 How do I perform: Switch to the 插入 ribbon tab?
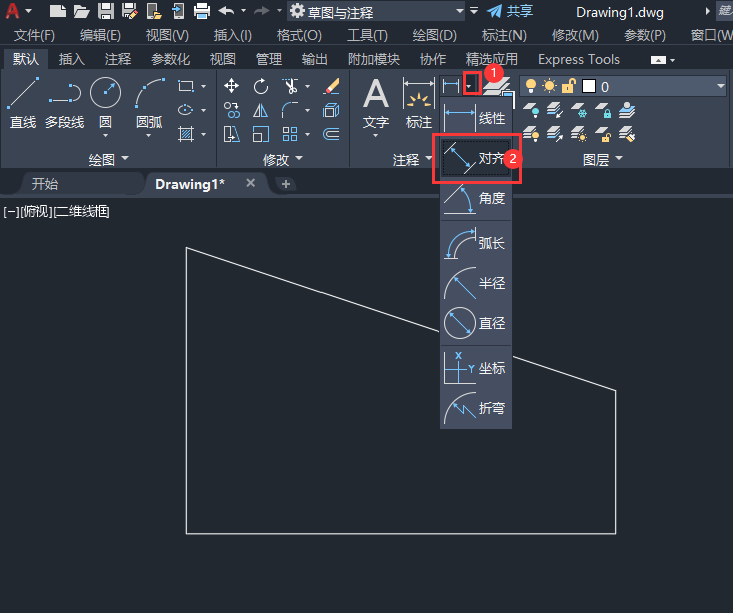click(72, 59)
